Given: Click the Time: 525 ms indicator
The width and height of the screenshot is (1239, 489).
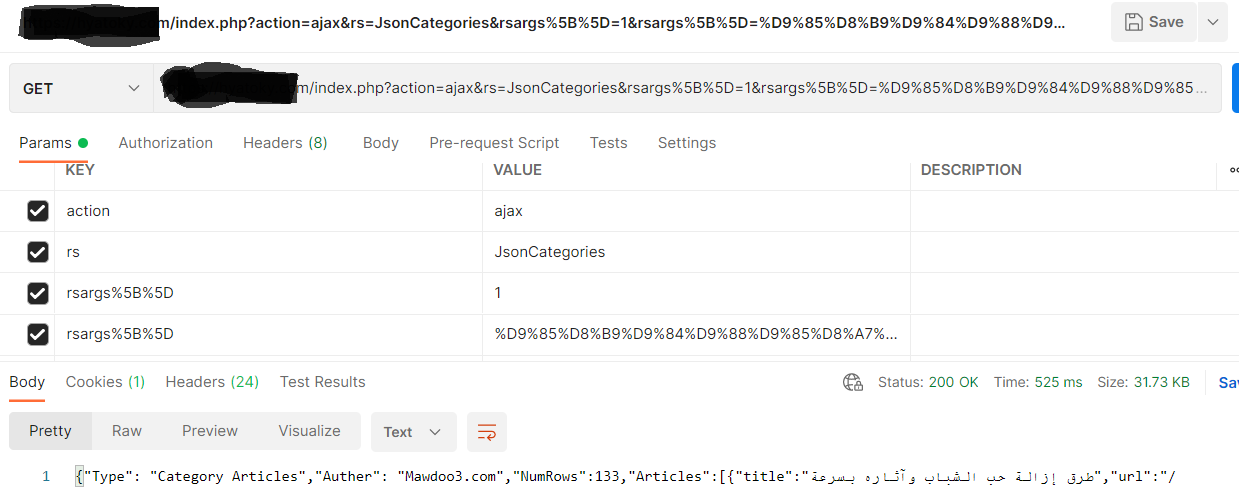Looking at the screenshot, I should tap(1038, 382).
